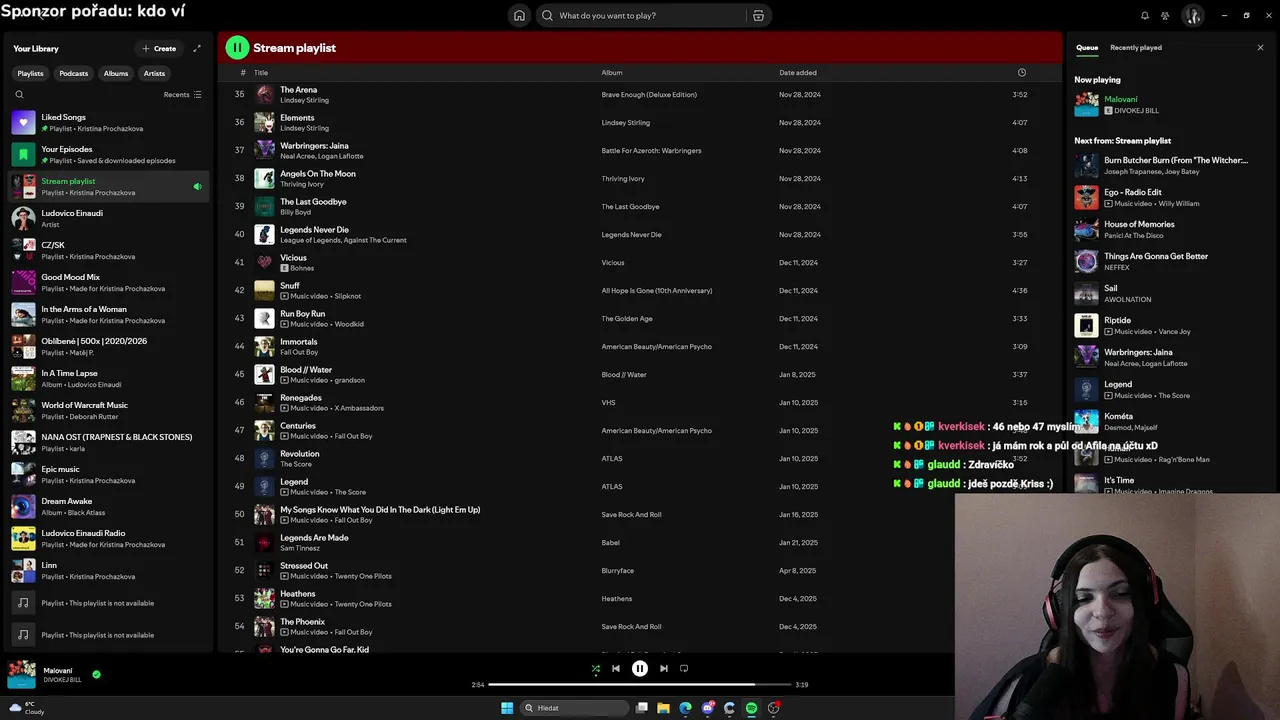Open Microsoft Edge from the taskbar
Viewport: 1280px width, 720px height.
685,708
